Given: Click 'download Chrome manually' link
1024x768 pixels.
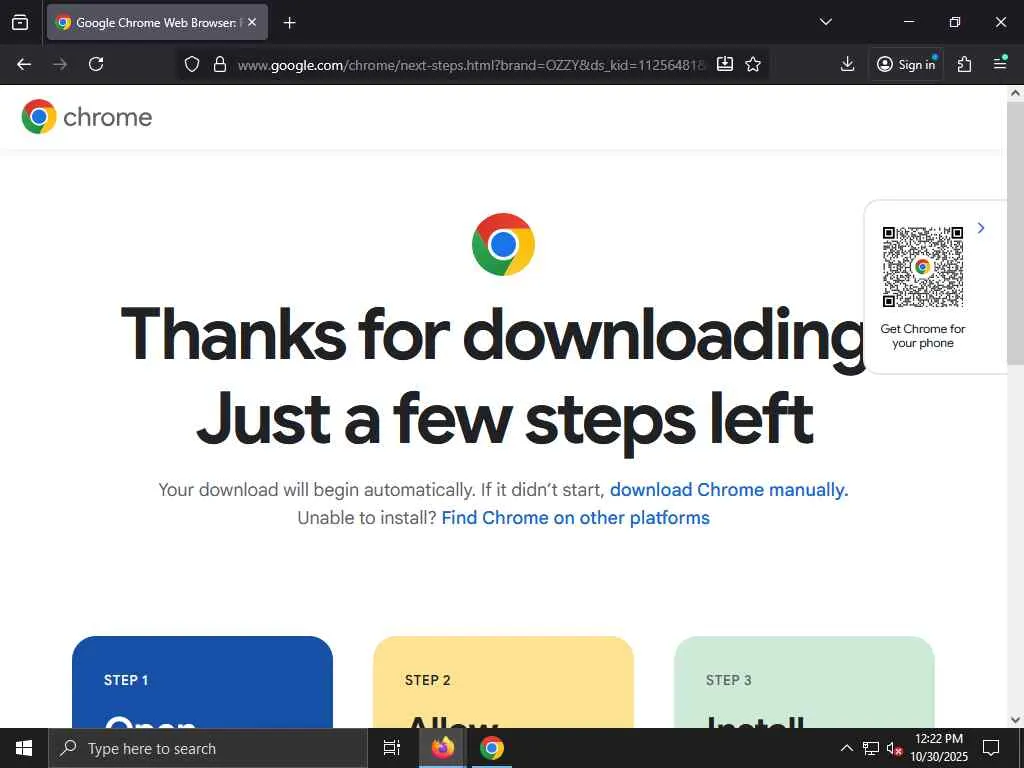Looking at the screenshot, I should click(729, 490).
